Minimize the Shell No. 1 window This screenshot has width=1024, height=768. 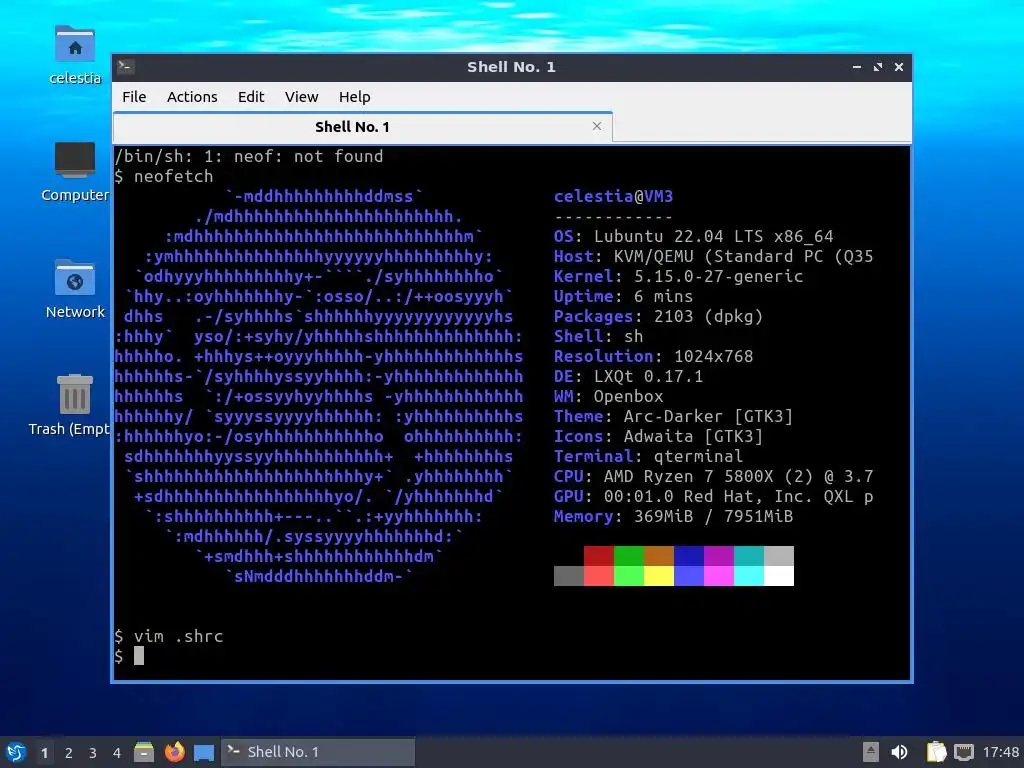(857, 67)
